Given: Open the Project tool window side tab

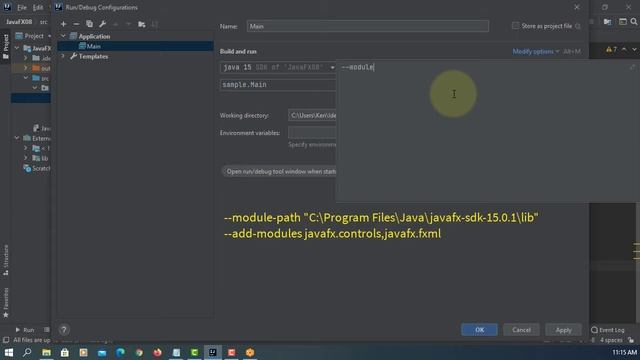Looking at the screenshot, I should pyautogui.click(x=6, y=46).
